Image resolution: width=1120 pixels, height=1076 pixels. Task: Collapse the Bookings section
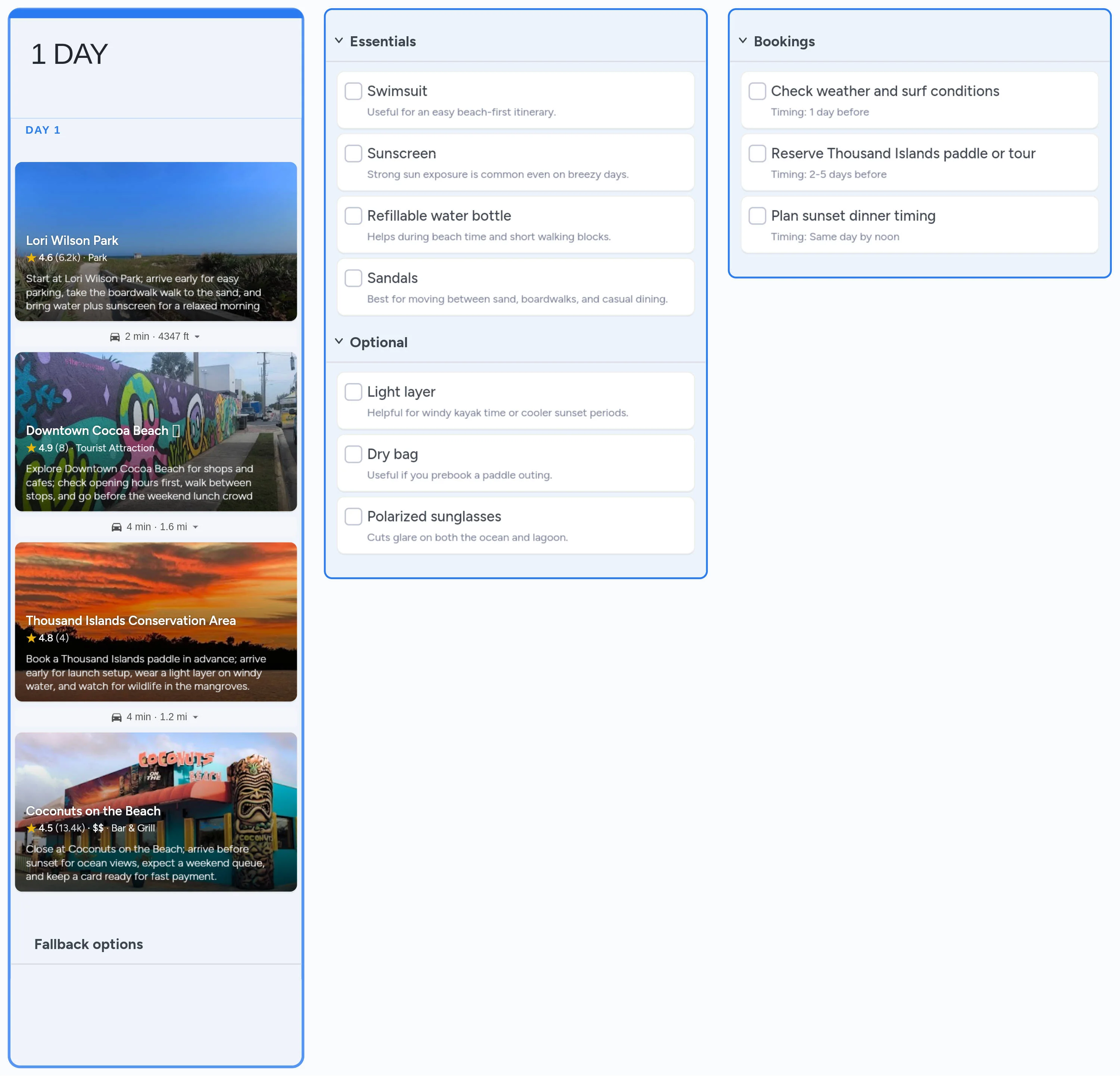743,41
